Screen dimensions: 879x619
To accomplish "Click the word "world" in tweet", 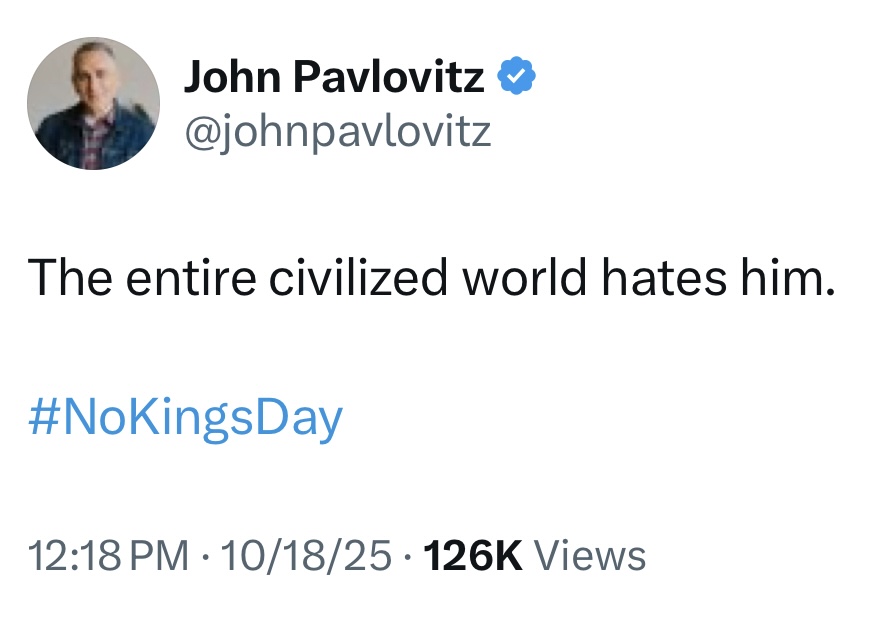I will [x=525, y=277].
